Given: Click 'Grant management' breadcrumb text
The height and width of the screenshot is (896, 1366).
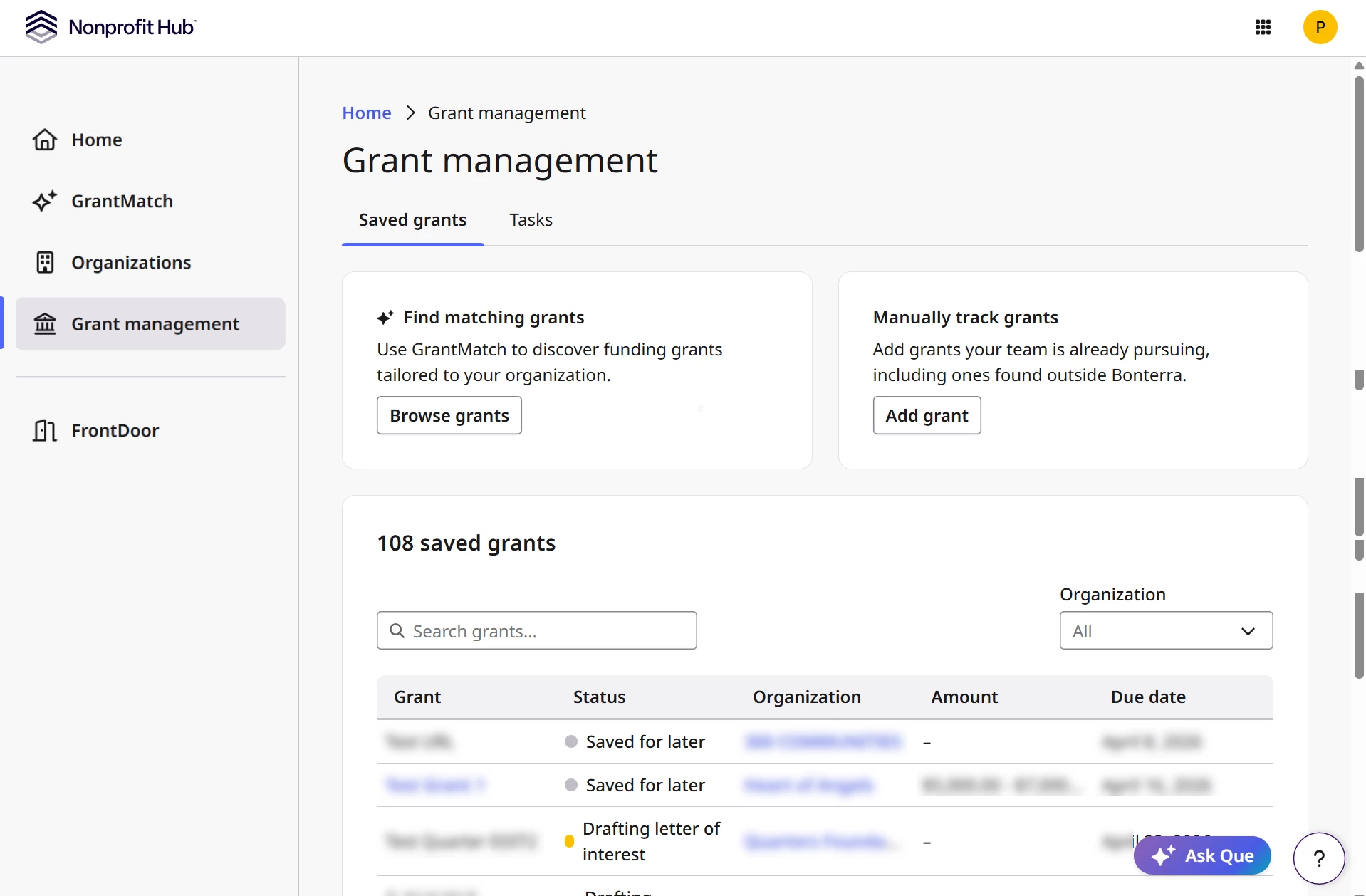Looking at the screenshot, I should pyautogui.click(x=506, y=113).
